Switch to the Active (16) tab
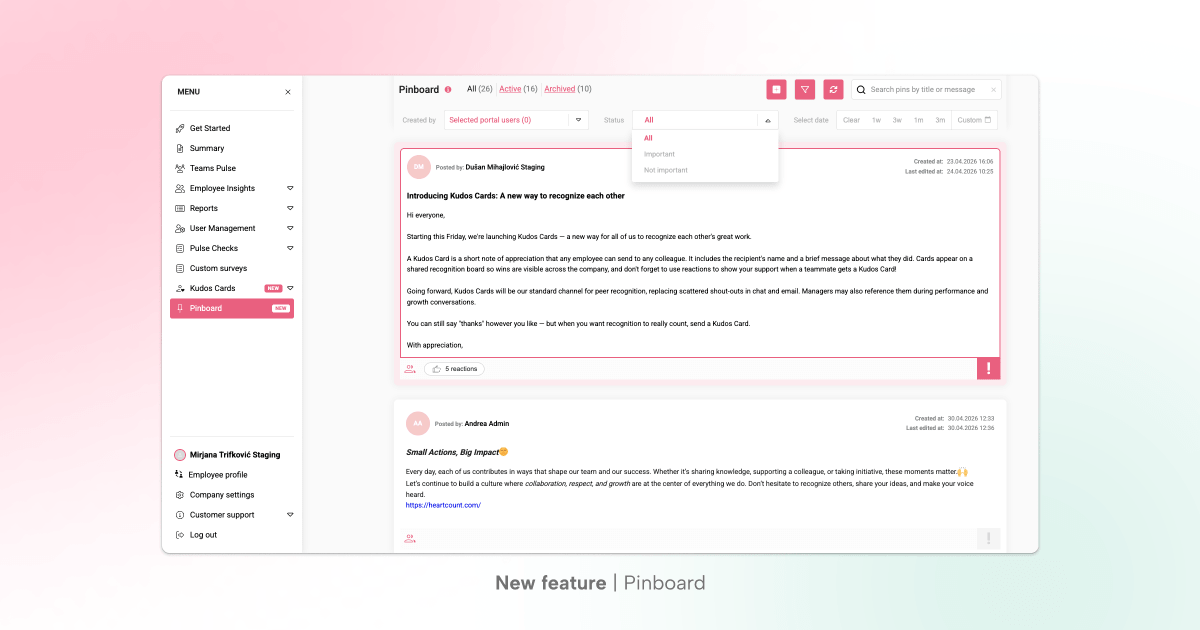 518,89
